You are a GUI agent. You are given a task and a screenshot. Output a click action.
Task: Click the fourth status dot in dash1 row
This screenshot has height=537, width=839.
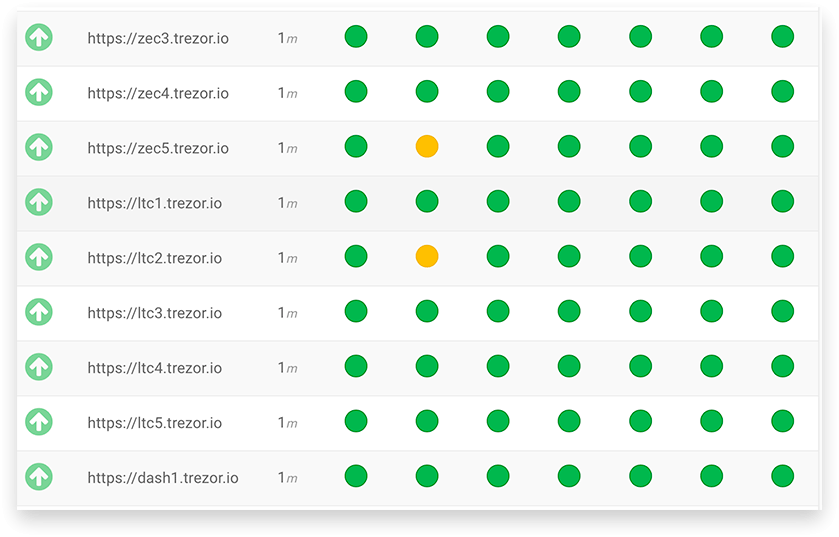point(569,476)
